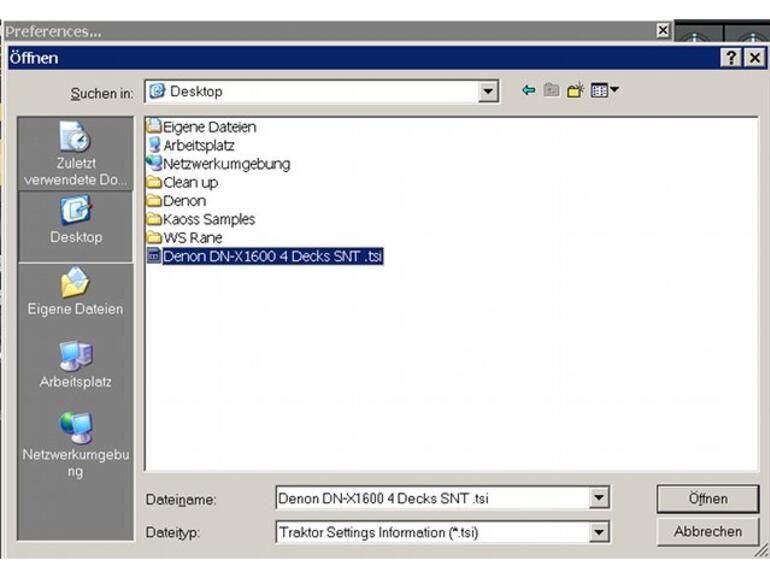This screenshot has width=770, height=578.
Task: Close the Preferences window behind
Action: click(663, 30)
